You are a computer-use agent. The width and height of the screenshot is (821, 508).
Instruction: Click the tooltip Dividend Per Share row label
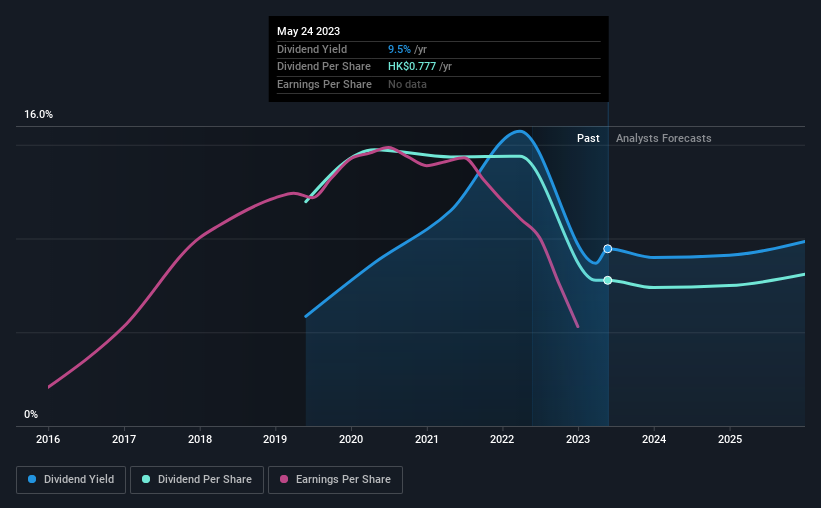tap(324, 67)
